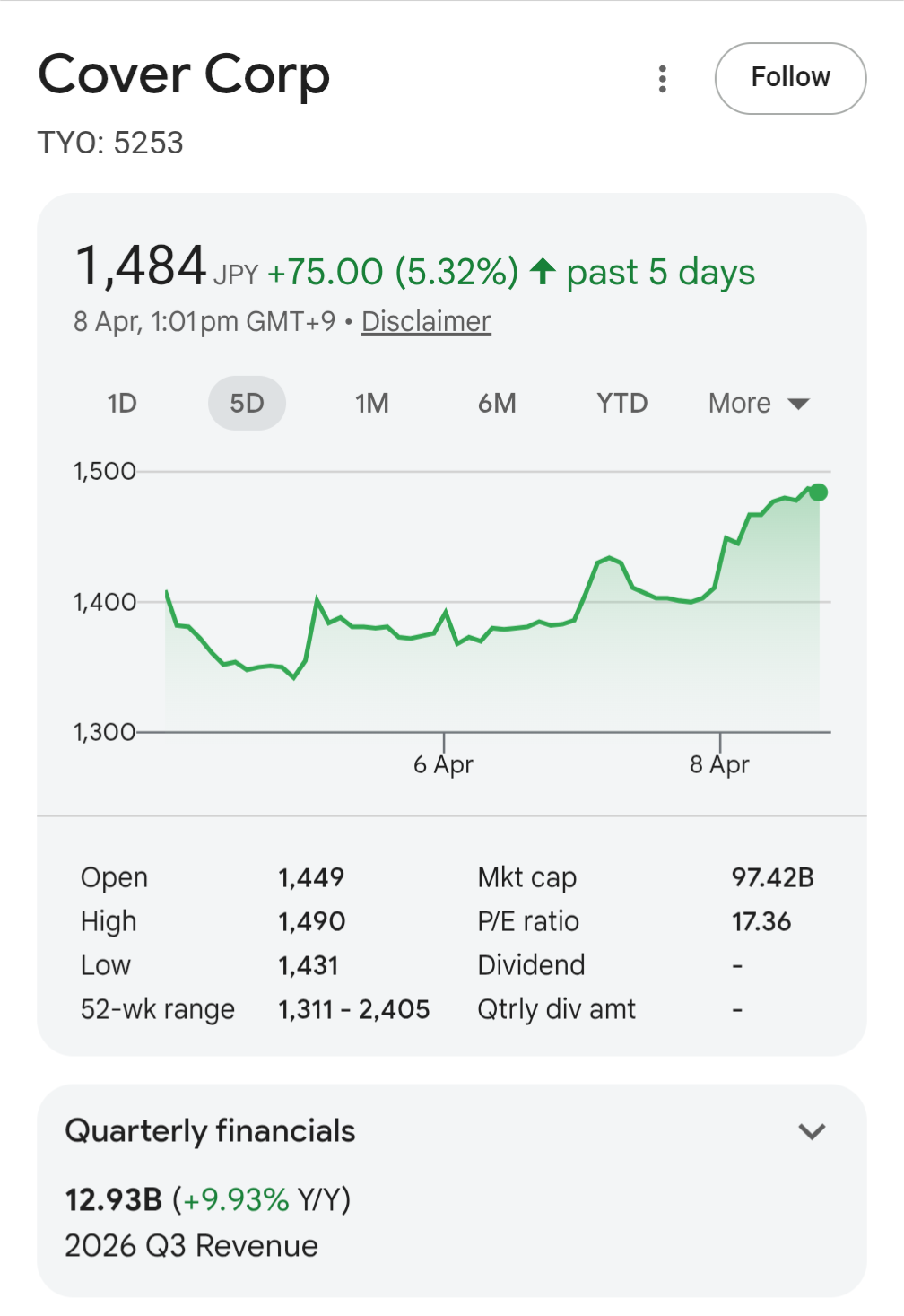Click the green up arrow icon
The image size is (904, 1316).
tap(543, 271)
